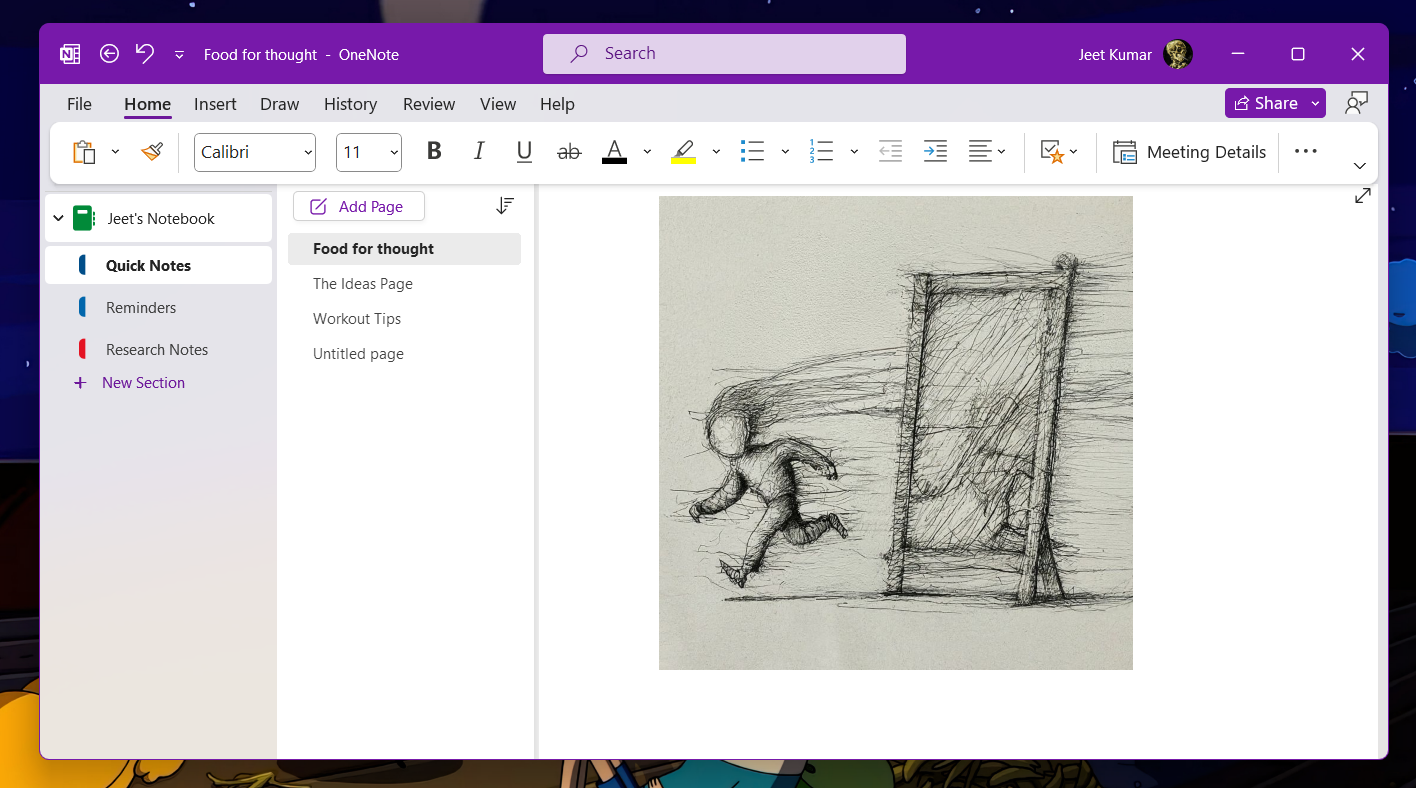
Task: Click the Meeting Details button
Action: click(x=1189, y=152)
